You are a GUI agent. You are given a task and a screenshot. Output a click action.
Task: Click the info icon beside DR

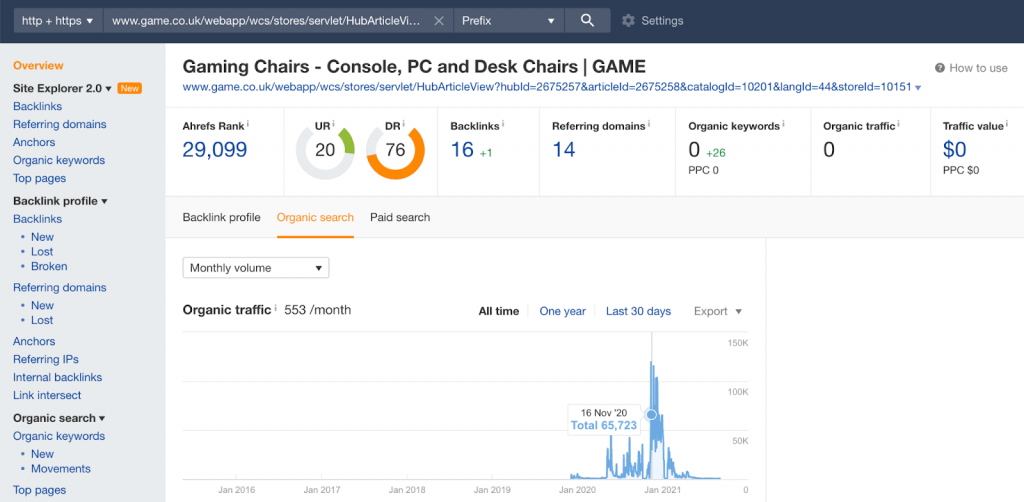(404, 123)
